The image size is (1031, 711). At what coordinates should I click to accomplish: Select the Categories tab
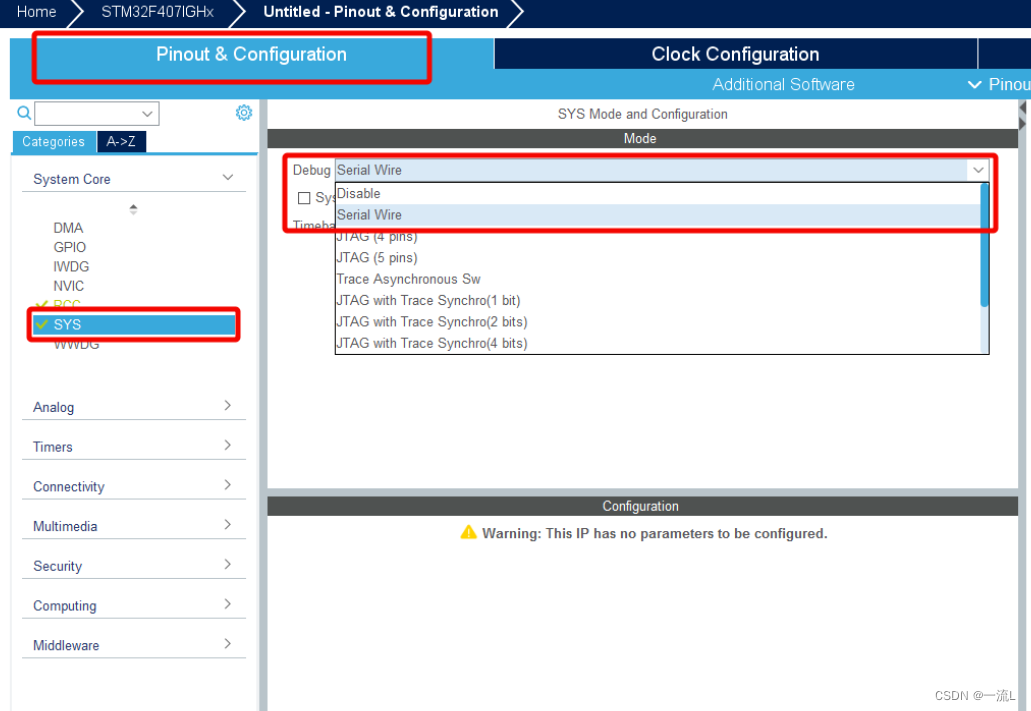point(54,141)
